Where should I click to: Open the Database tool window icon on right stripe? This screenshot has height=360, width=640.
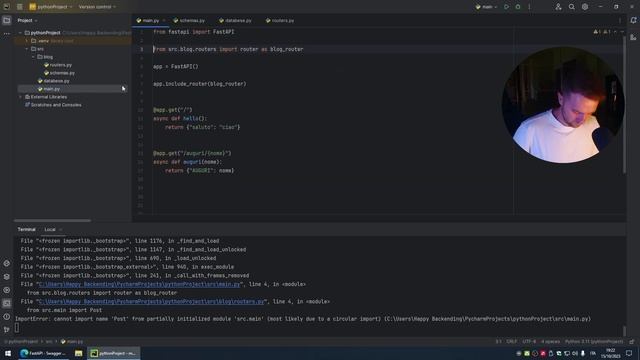click(x=633, y=38)
